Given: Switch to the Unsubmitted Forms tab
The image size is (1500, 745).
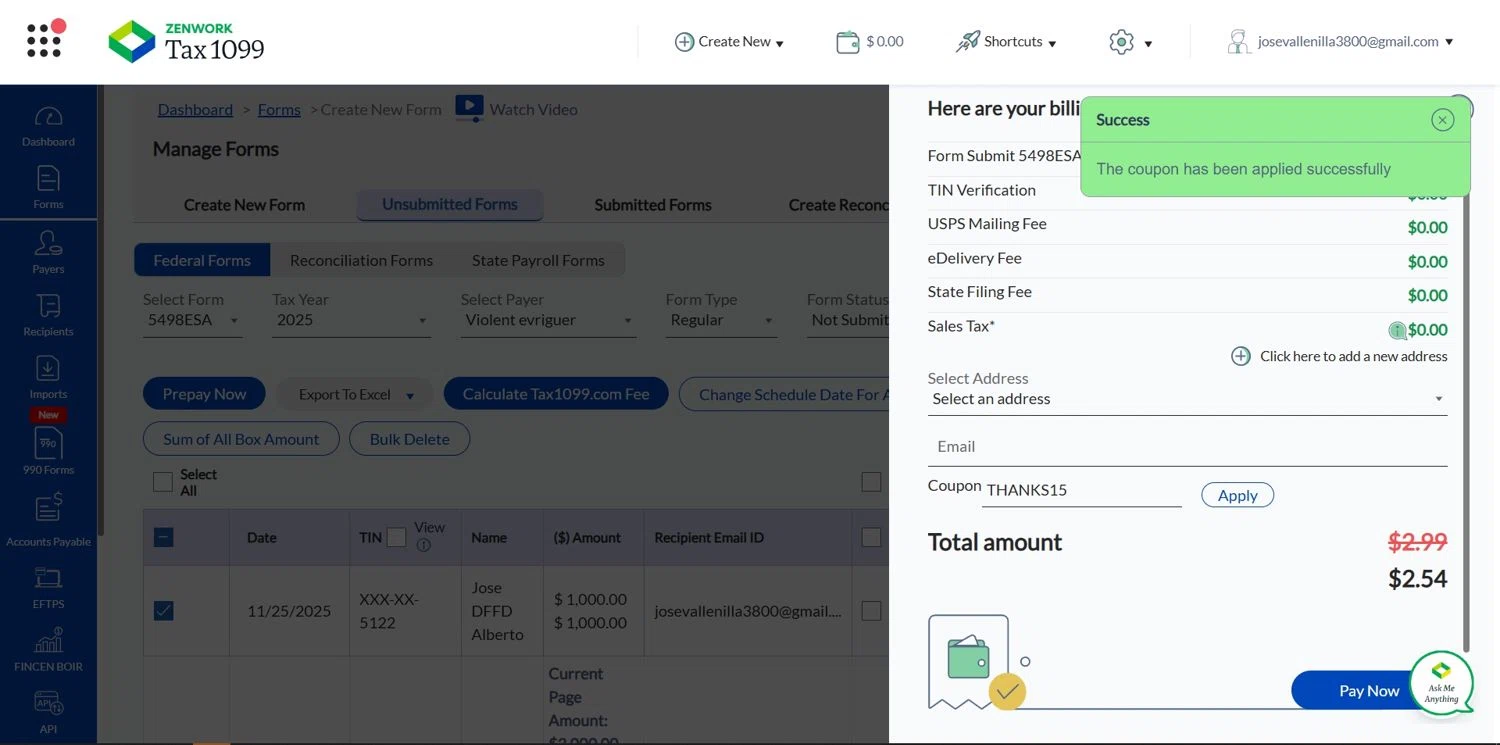Looking at the screenshot, I should point(450,205).
